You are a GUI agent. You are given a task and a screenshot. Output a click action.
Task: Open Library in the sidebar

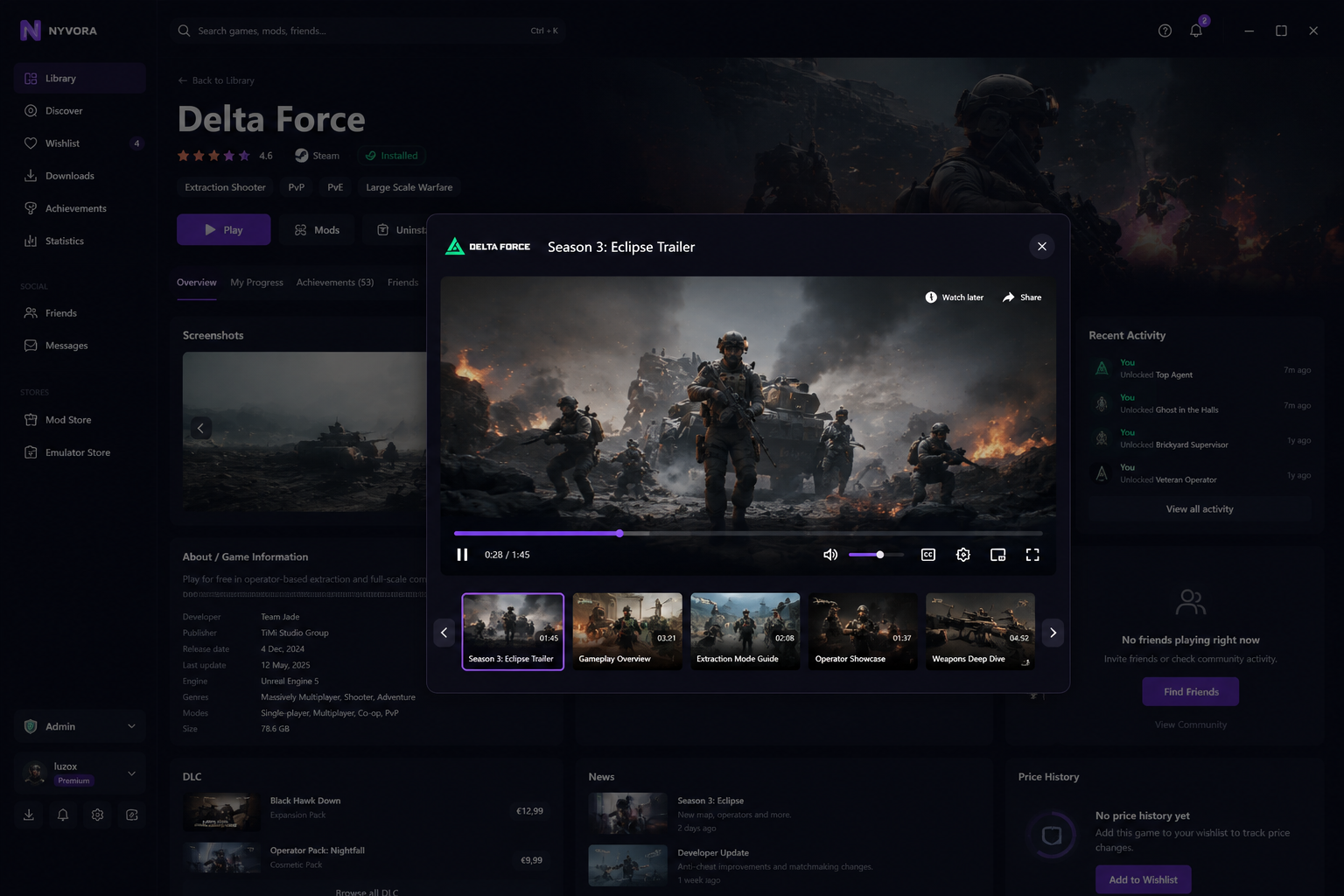point(80,78)
